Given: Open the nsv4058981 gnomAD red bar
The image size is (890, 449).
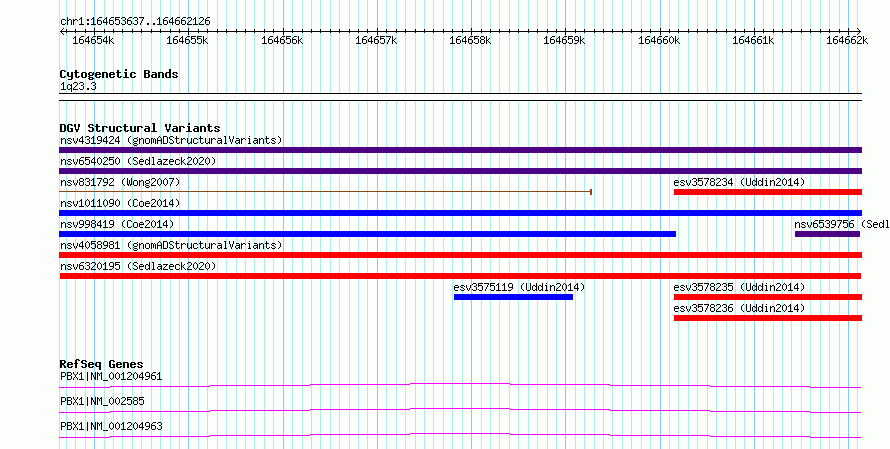Looking at the screenshot, I should [460, 255].
